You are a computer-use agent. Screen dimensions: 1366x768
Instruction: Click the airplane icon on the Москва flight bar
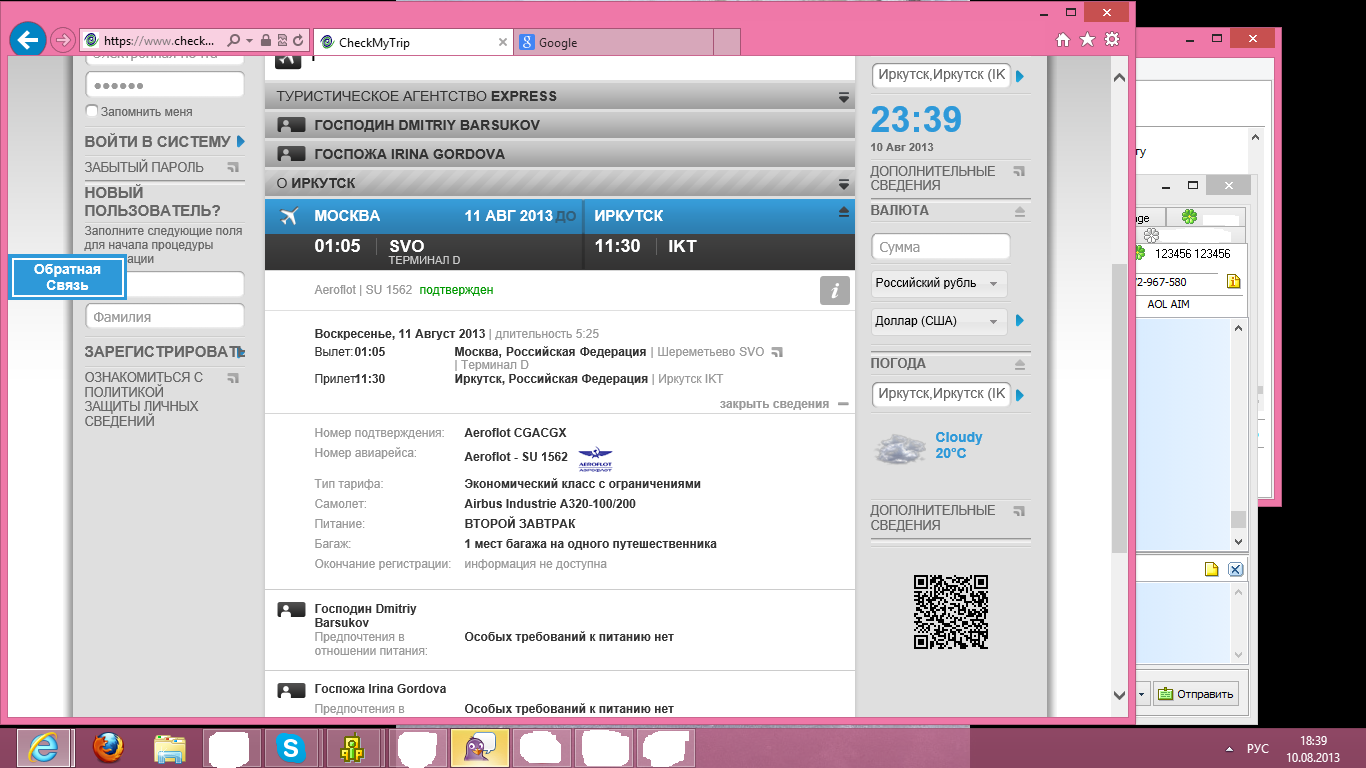click(x=291, y=216)
